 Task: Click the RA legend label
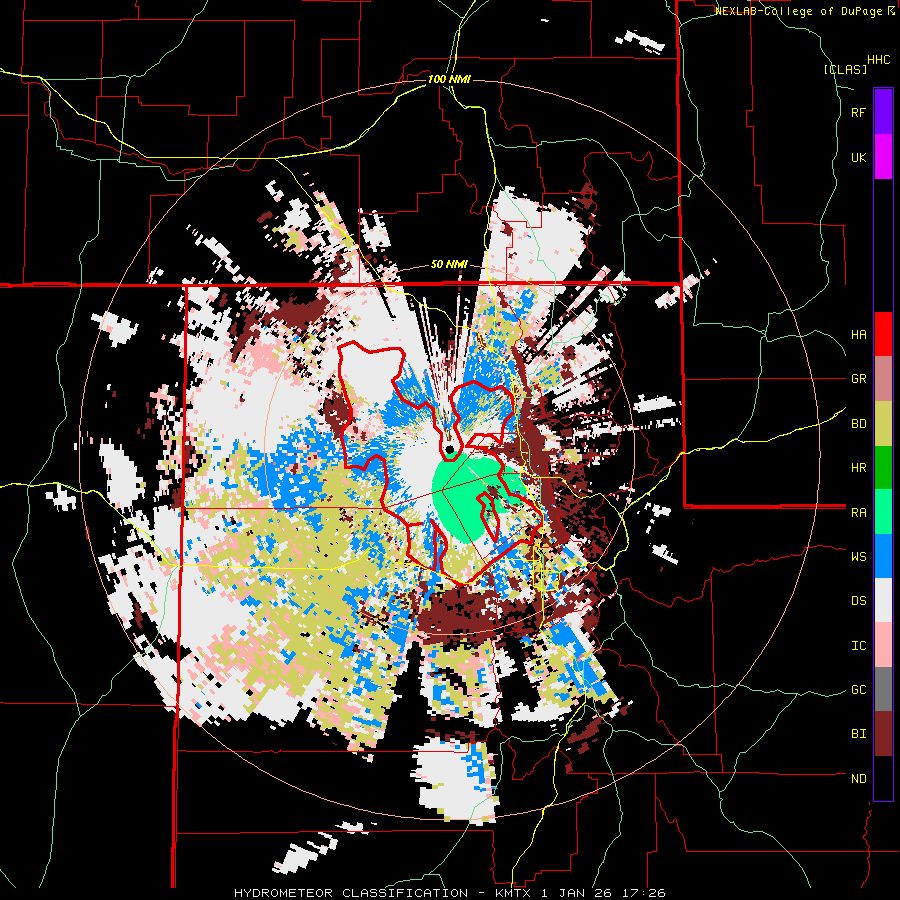coord(858,513)
